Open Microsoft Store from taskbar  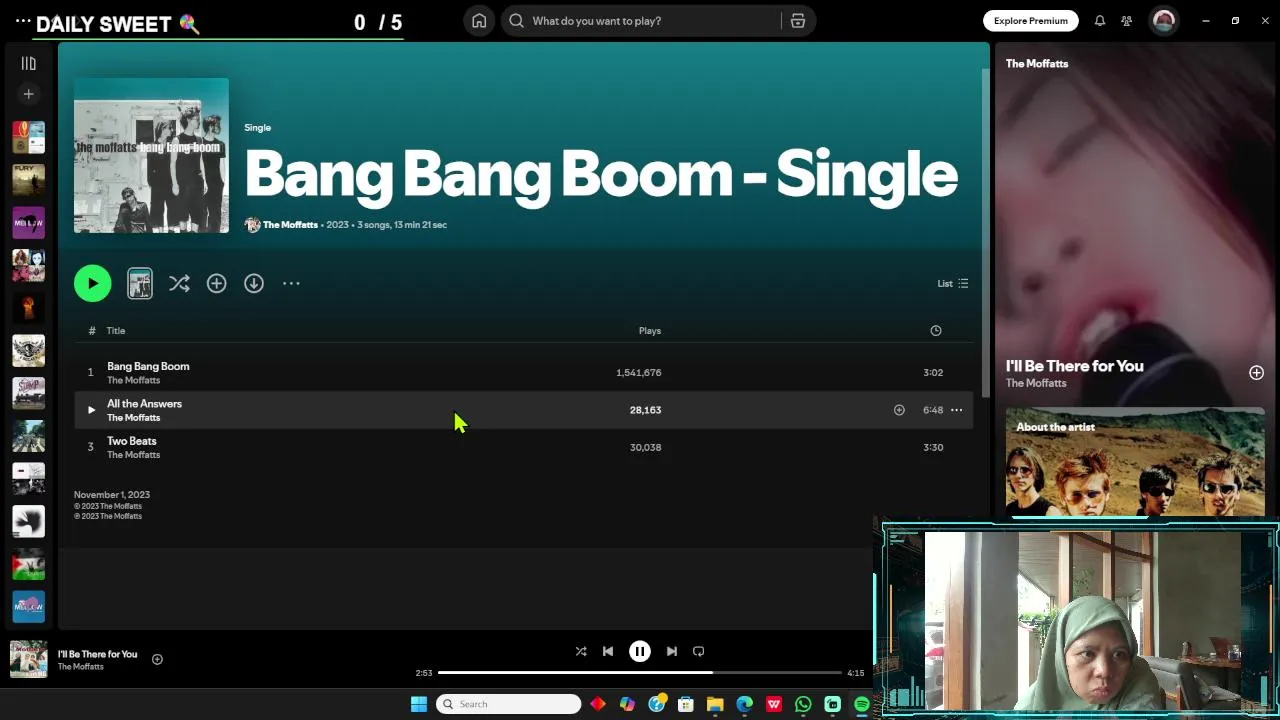[x=686, y=704]
